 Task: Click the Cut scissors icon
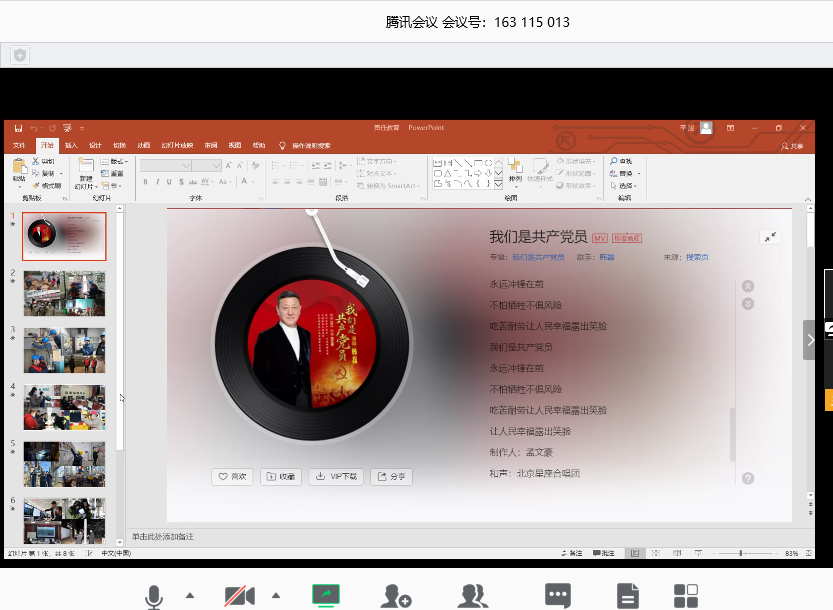[36, 161]
